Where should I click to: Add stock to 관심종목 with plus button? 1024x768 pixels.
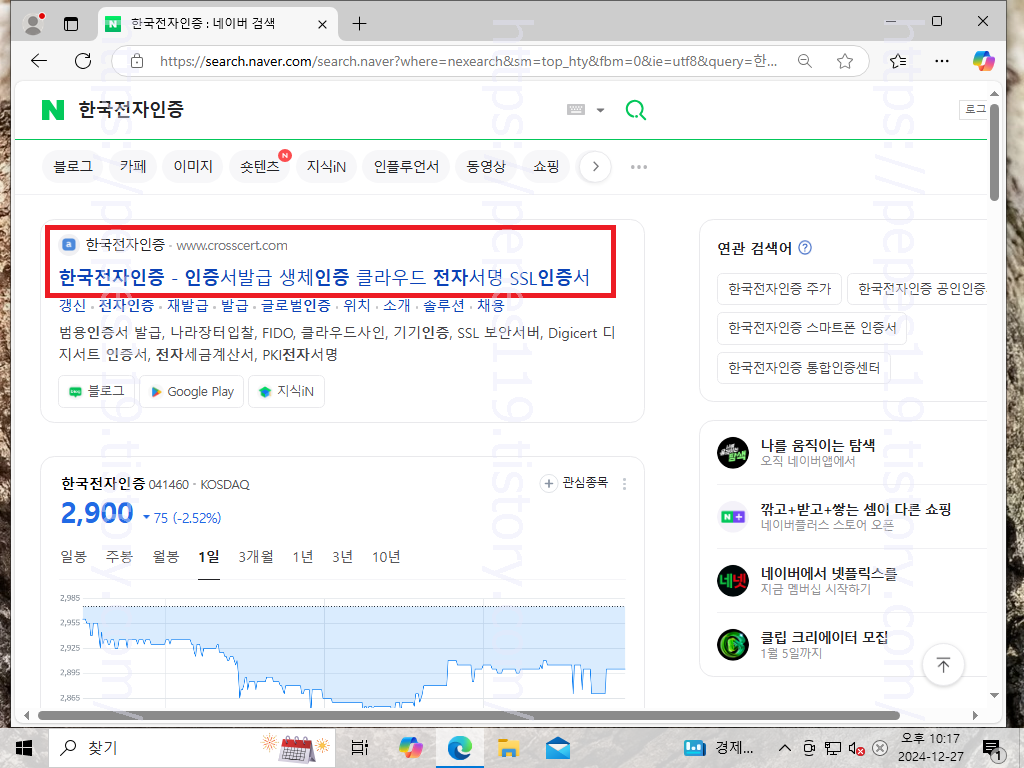(x=549, y=483)
